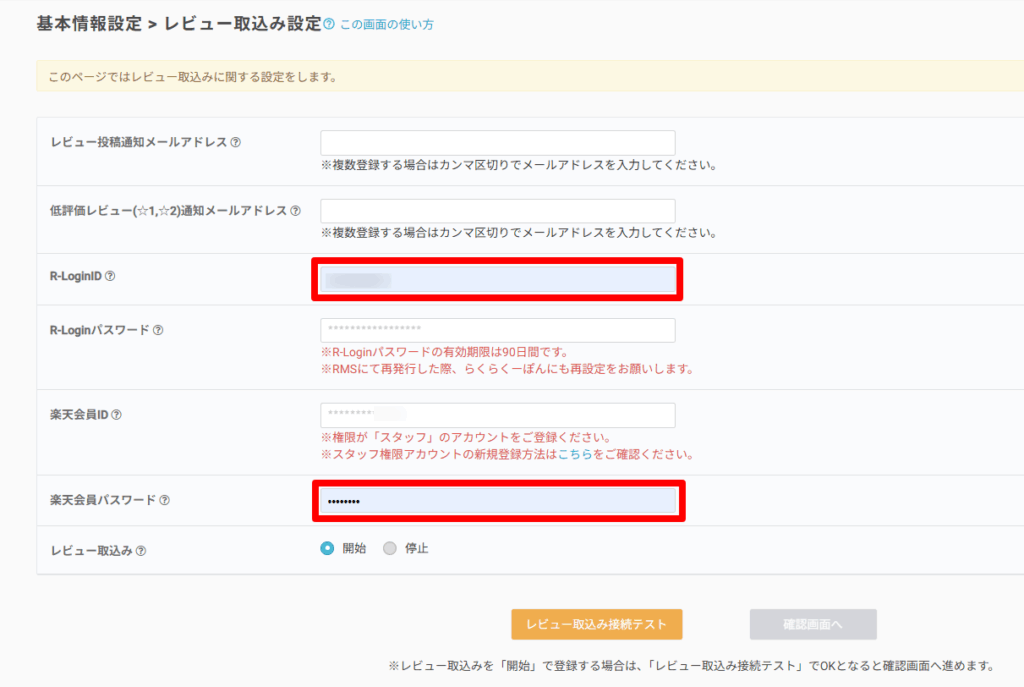
Task: Select the 開始 radio button
Action: pyautogui.click(x=327, y=548)
